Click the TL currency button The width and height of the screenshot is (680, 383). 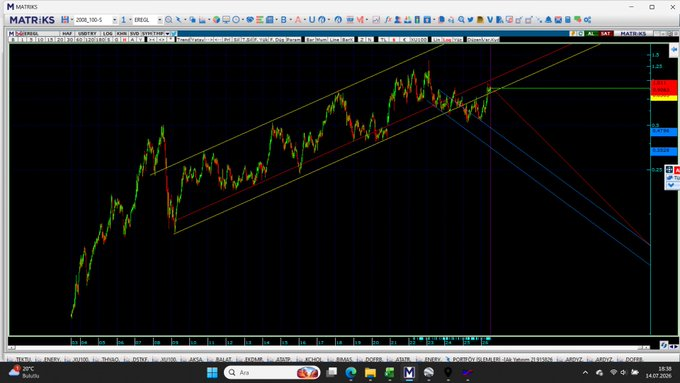tap(383, 39)
